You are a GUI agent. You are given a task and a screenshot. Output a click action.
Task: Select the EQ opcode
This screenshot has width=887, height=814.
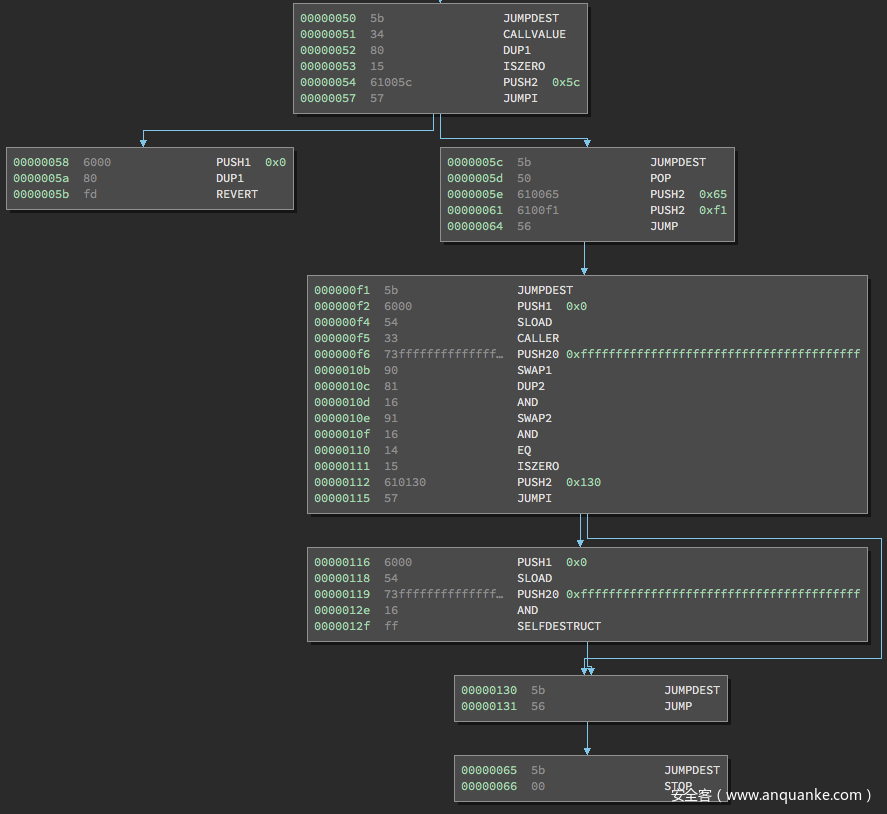[524, 450]
